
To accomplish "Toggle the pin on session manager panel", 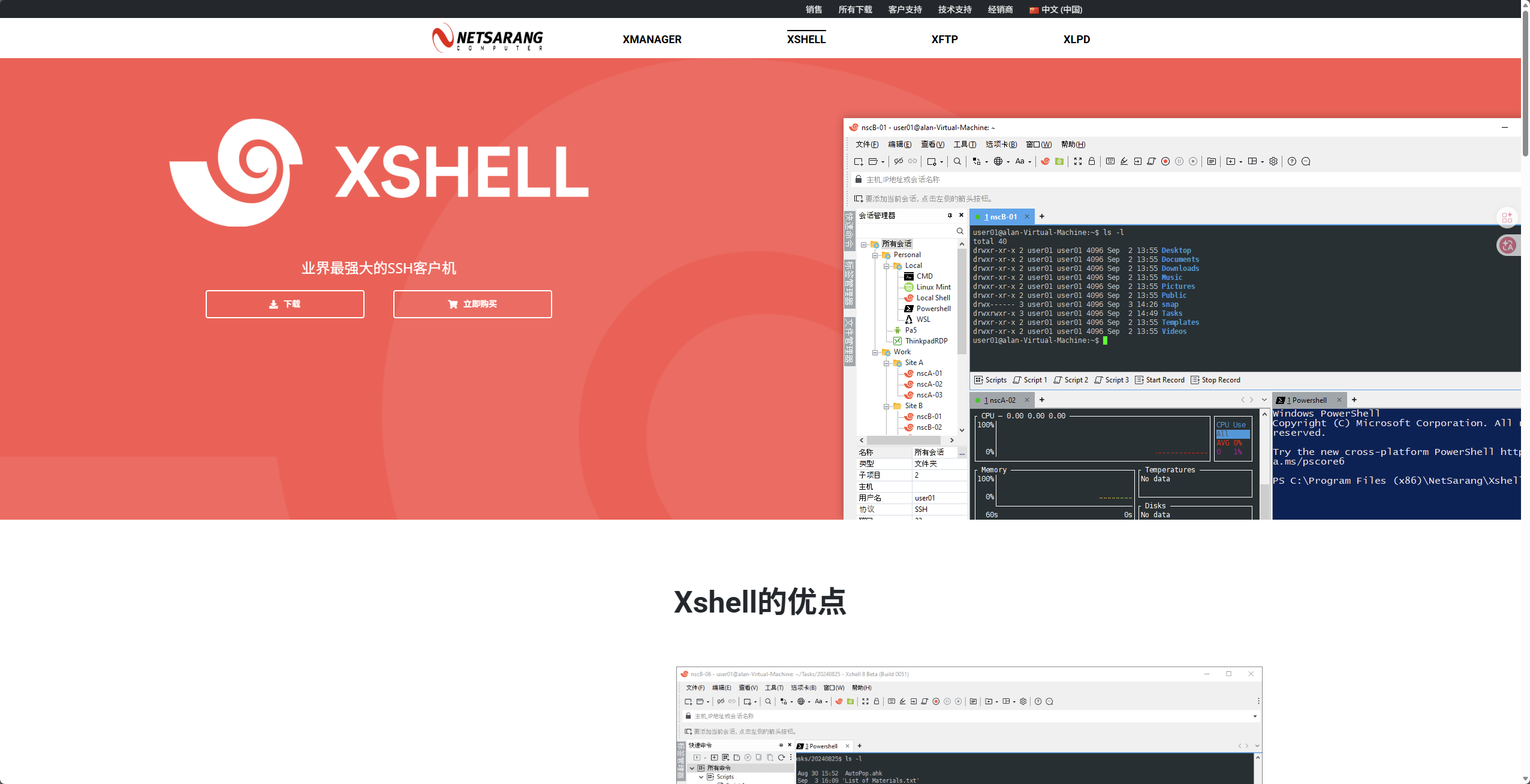I will coord(950,215).
